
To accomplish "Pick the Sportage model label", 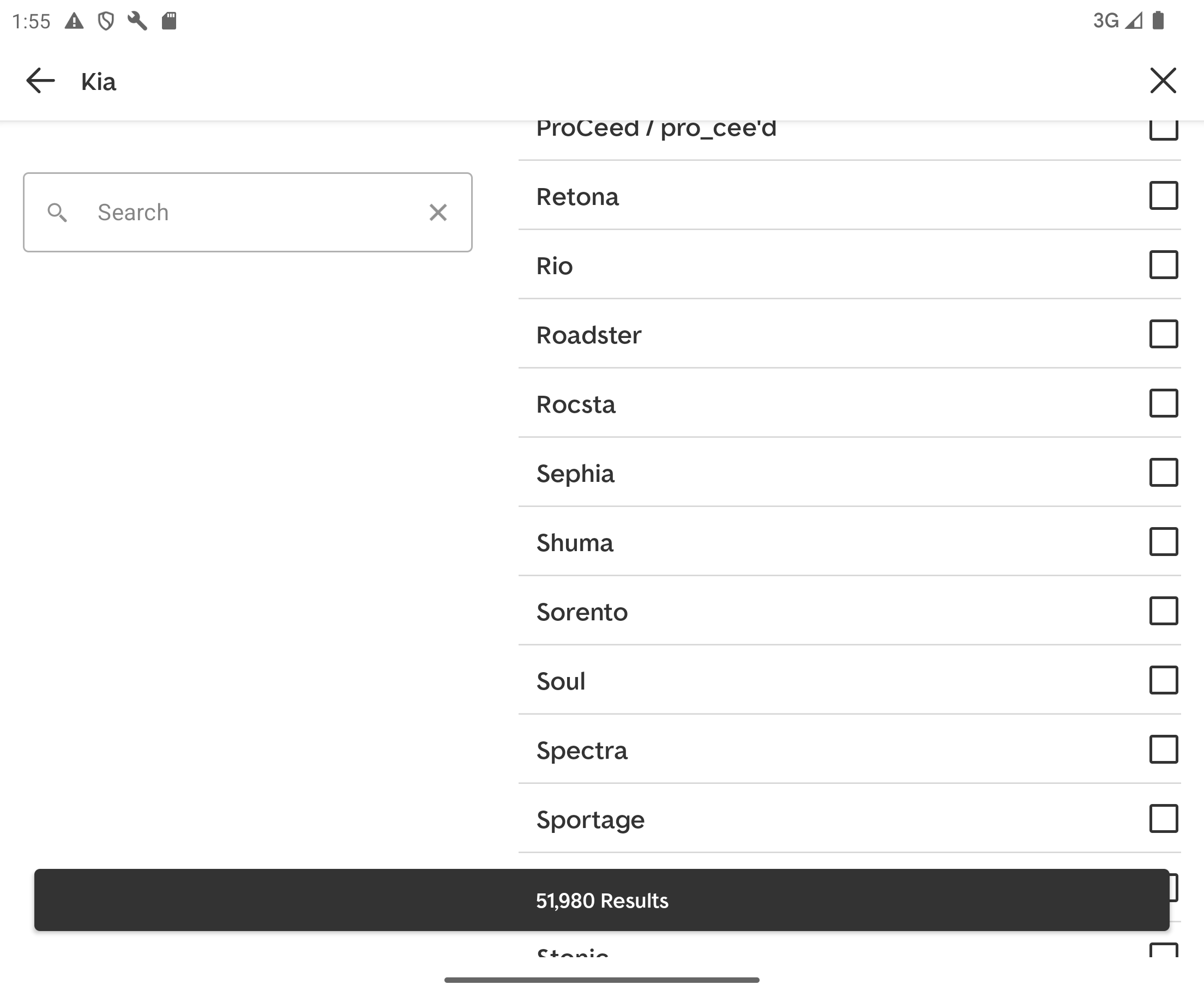I will pyautogui.click(x=591, y=821).
